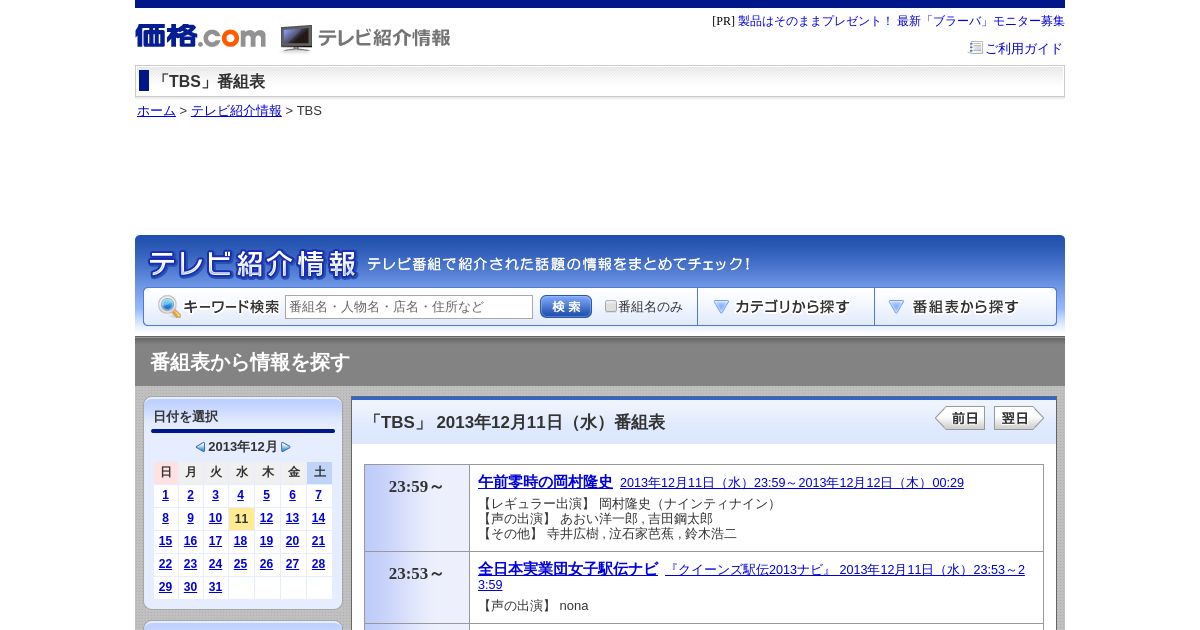Viewport: 1200px width, 630px height.
Task: Select December 15 in calendar
Action: [x=165, y=541]
